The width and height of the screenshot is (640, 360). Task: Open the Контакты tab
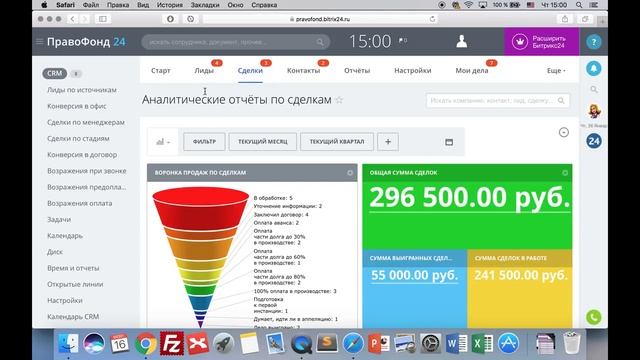[303, 71]
